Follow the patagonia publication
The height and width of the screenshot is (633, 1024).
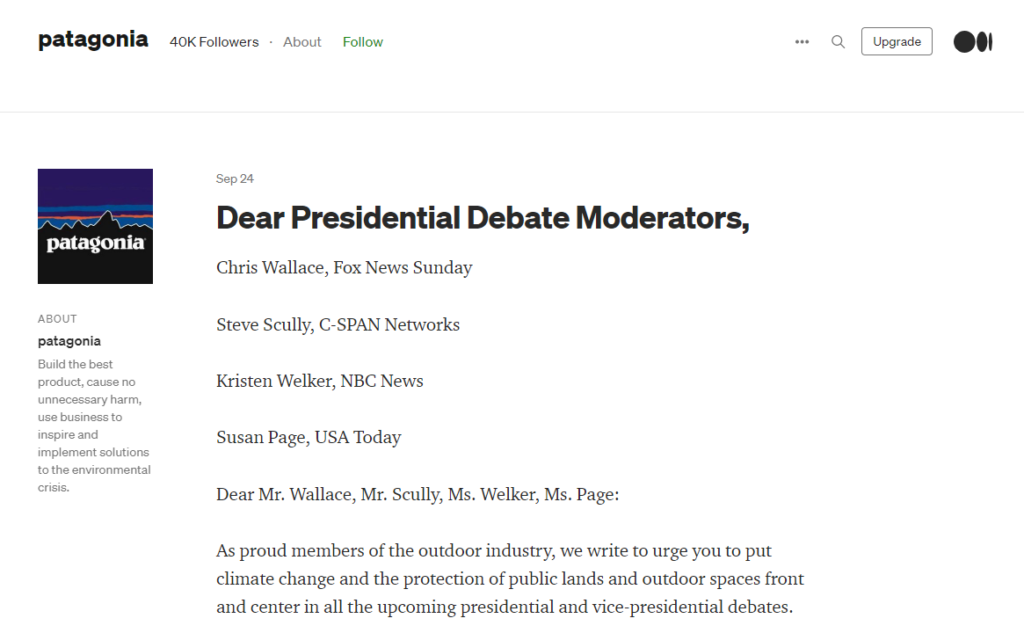(x=362, y=42)
